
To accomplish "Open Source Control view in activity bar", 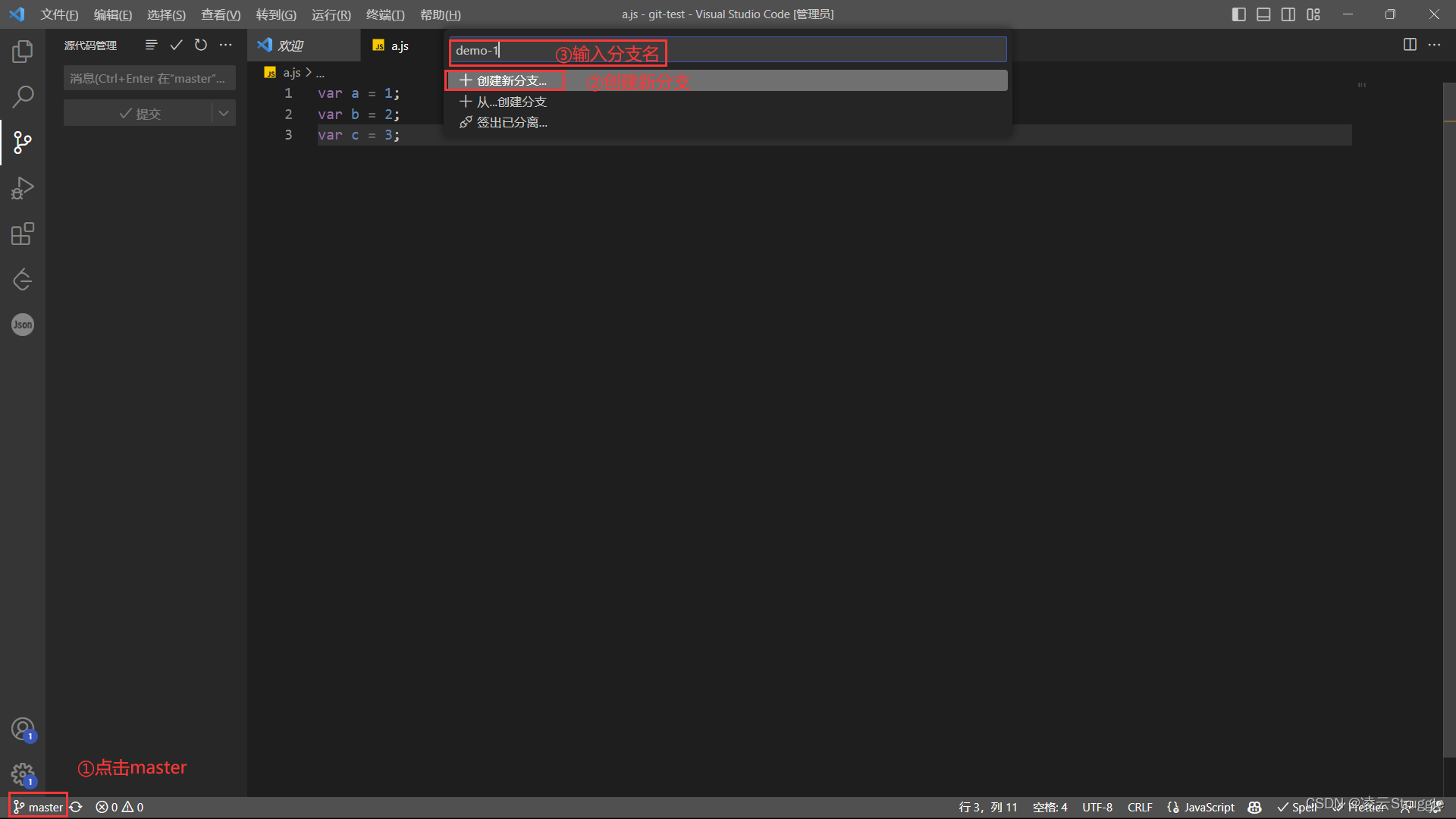I will (x=23, y=143).
